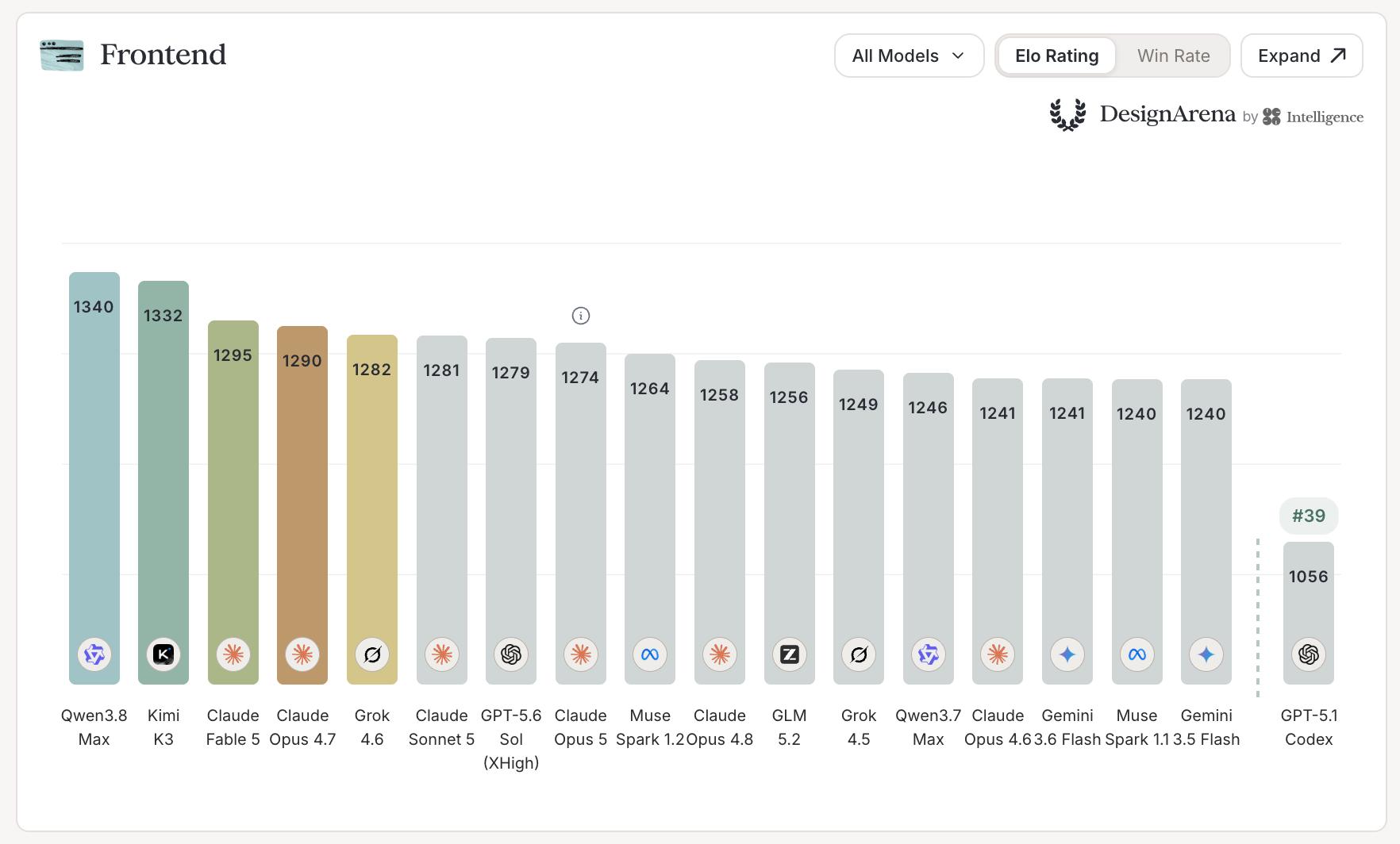Click the Qwen3.8 Max axis label
The image size is (1400, 844).
[x=94, y=727]
